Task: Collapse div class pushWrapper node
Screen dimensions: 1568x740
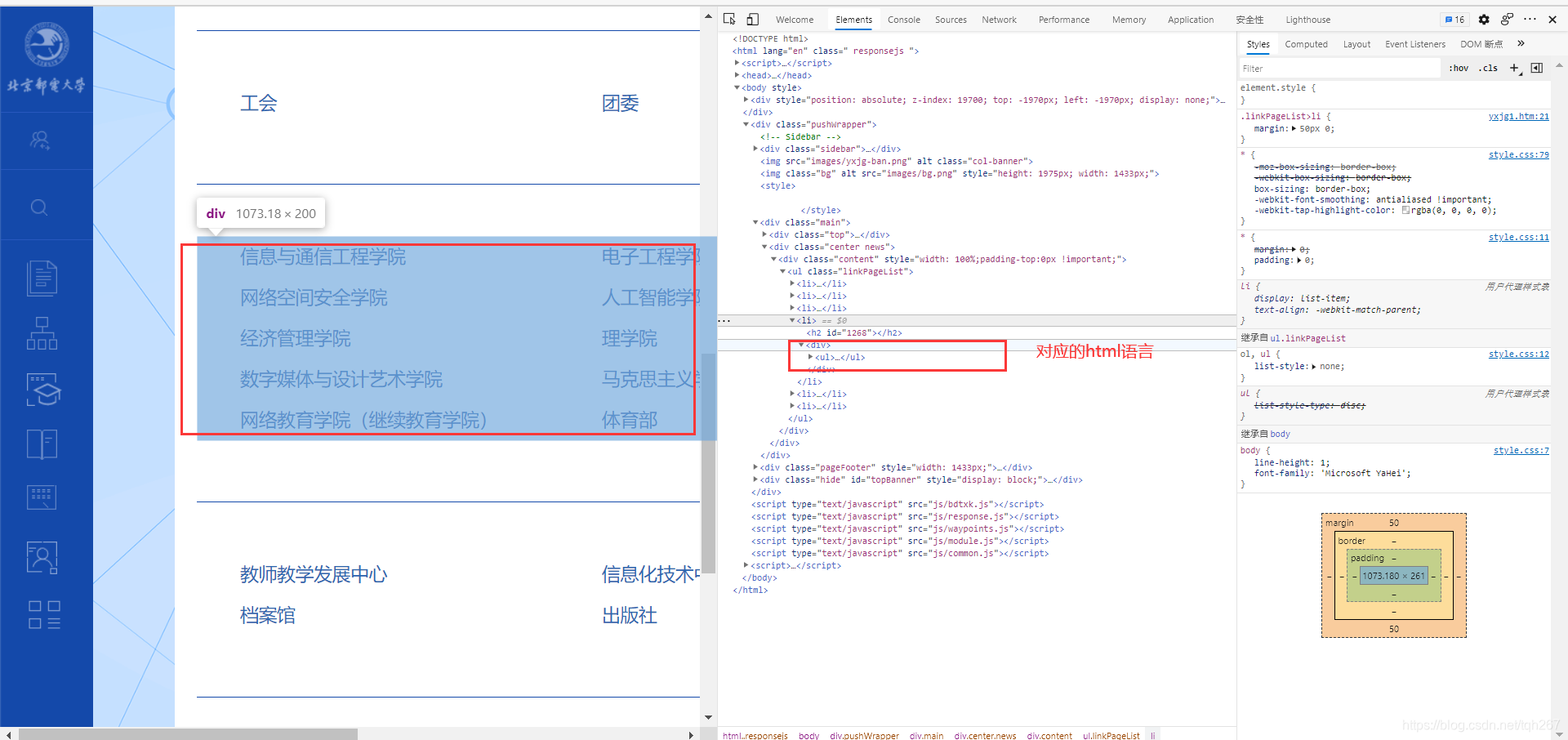Action: 746,124
